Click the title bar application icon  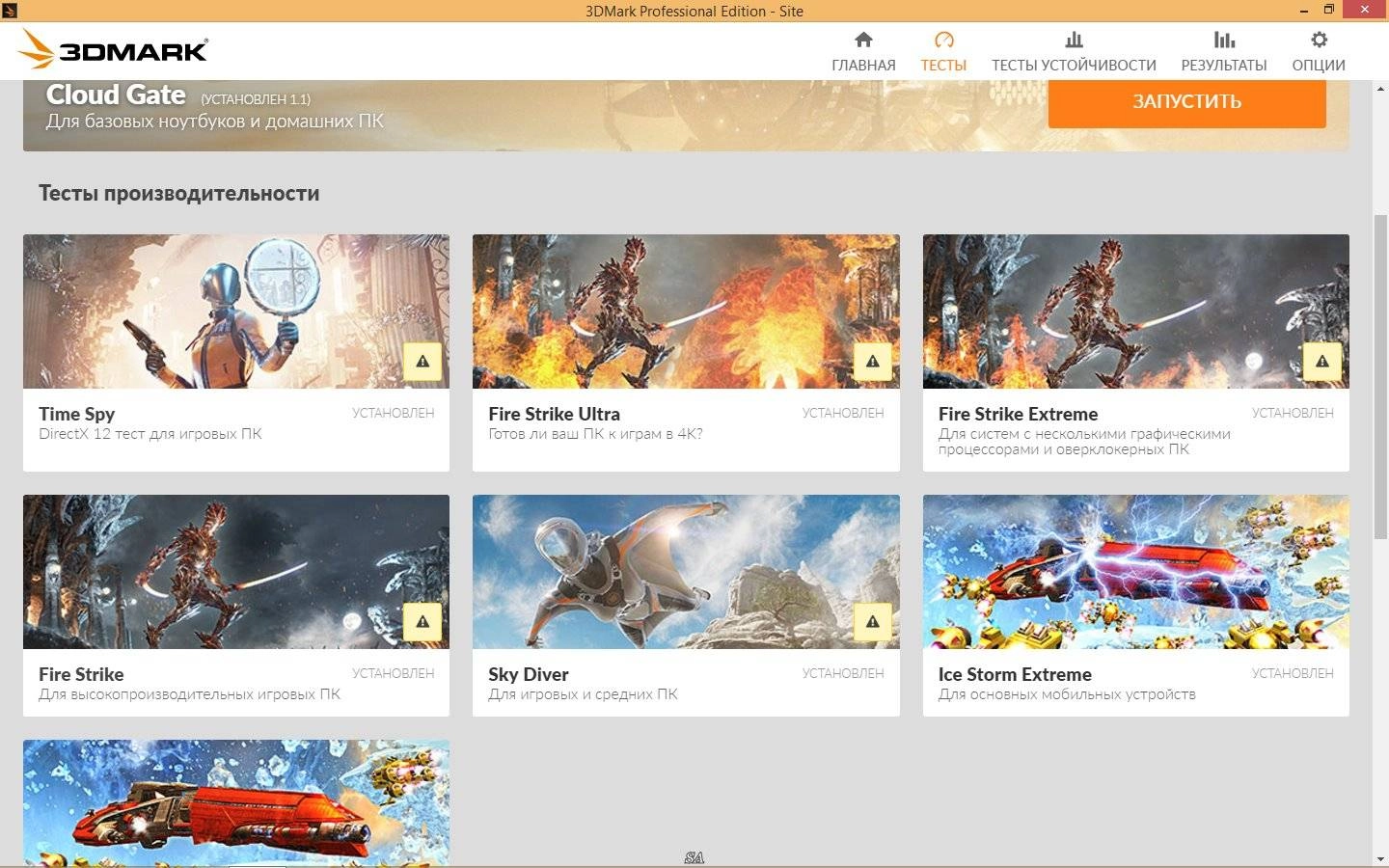tap(10, 11)
